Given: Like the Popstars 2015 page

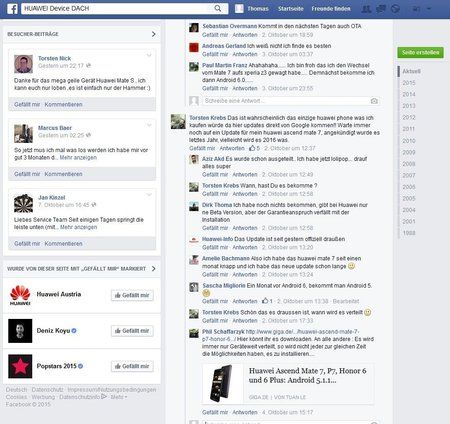Looking at the screenshot, I should coord(132,366).
